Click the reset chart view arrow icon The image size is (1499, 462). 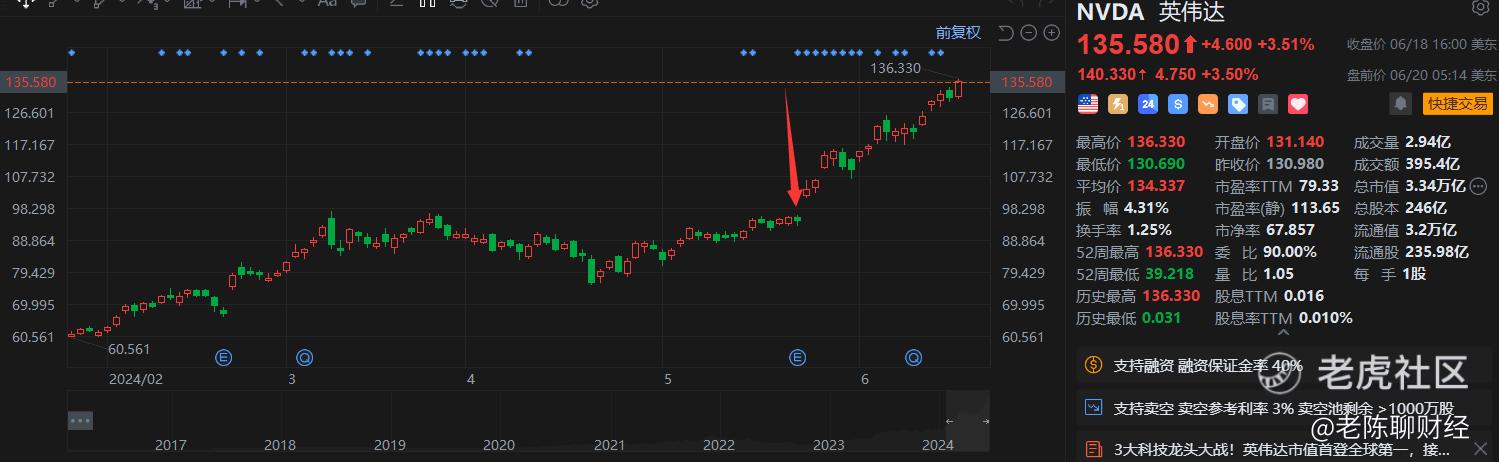pyautogui.click(x=1007, y=33)
